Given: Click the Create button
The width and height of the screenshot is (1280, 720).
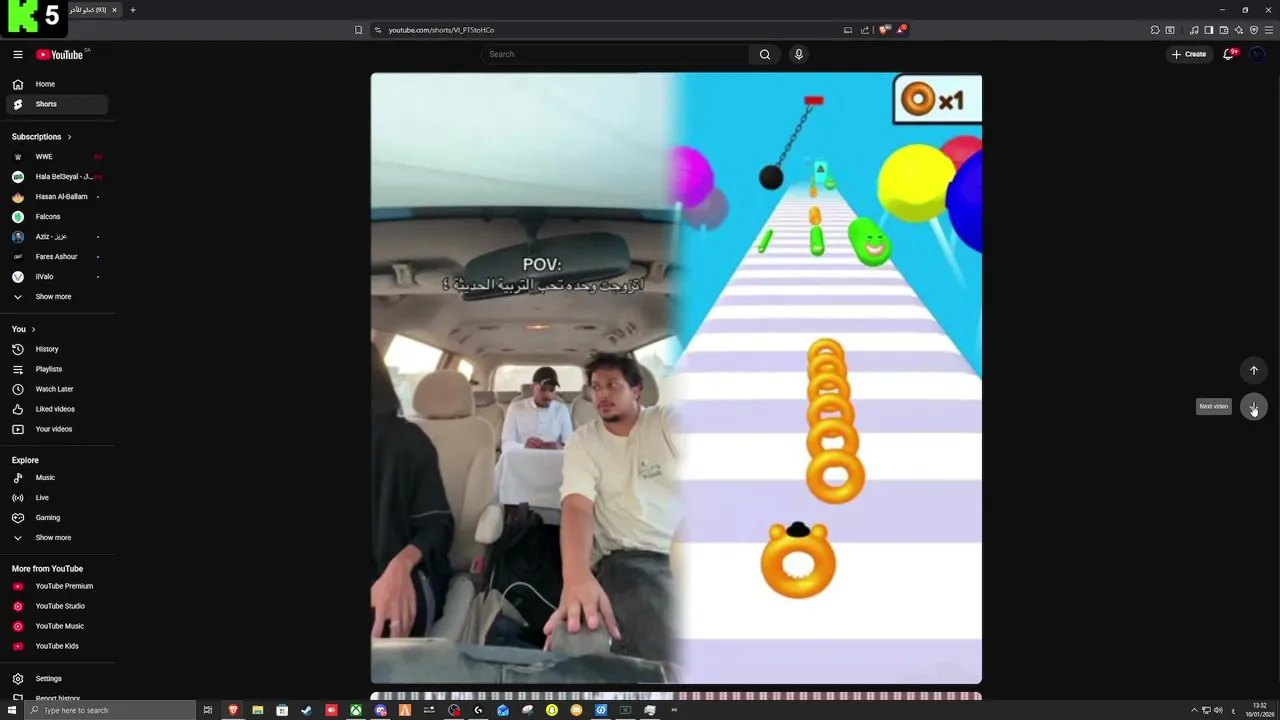Looking at the screenshot, I should point(1189,54).
